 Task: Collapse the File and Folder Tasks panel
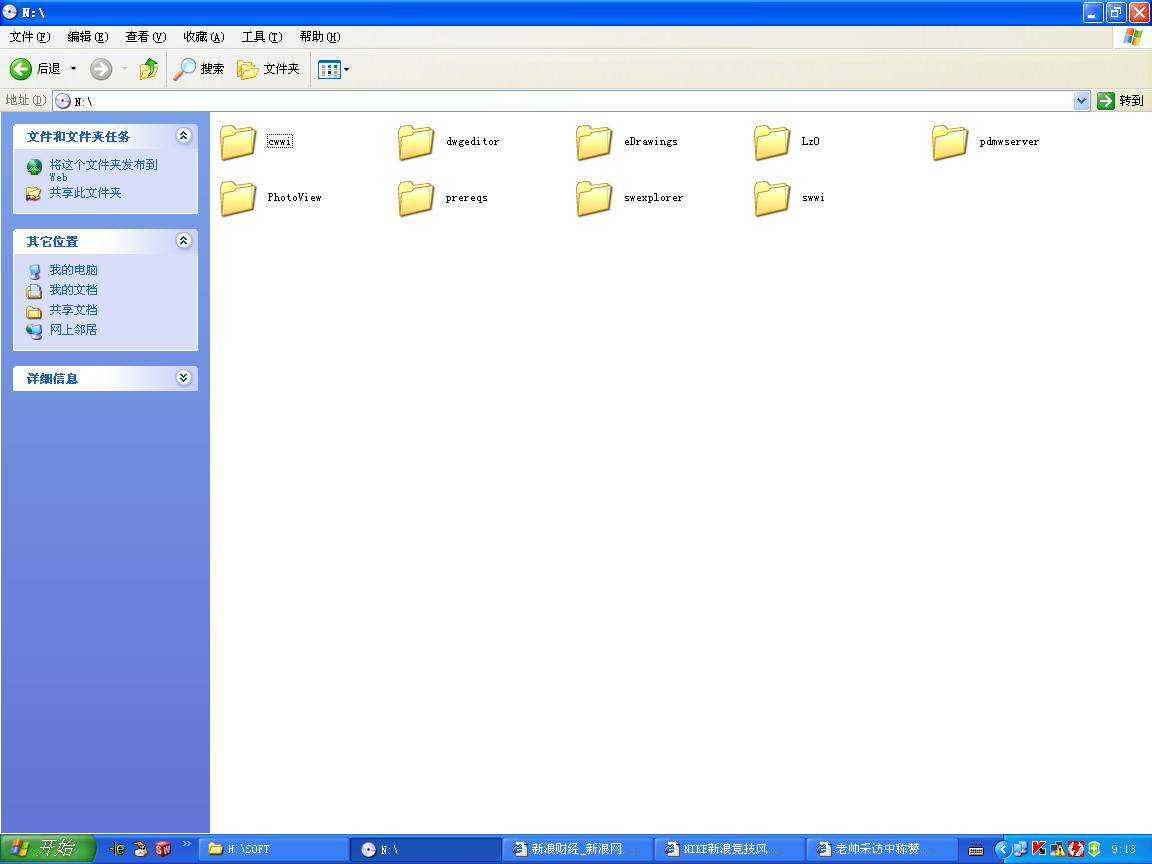pos(184,136)
